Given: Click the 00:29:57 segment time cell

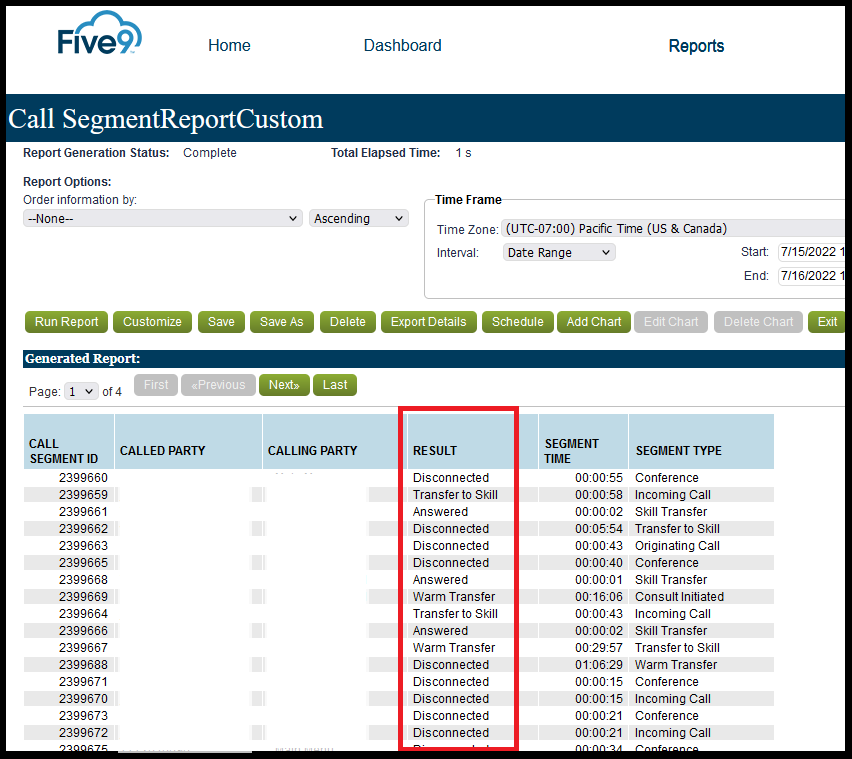Looking at the screenshot, I should click(x=599, y=648).
